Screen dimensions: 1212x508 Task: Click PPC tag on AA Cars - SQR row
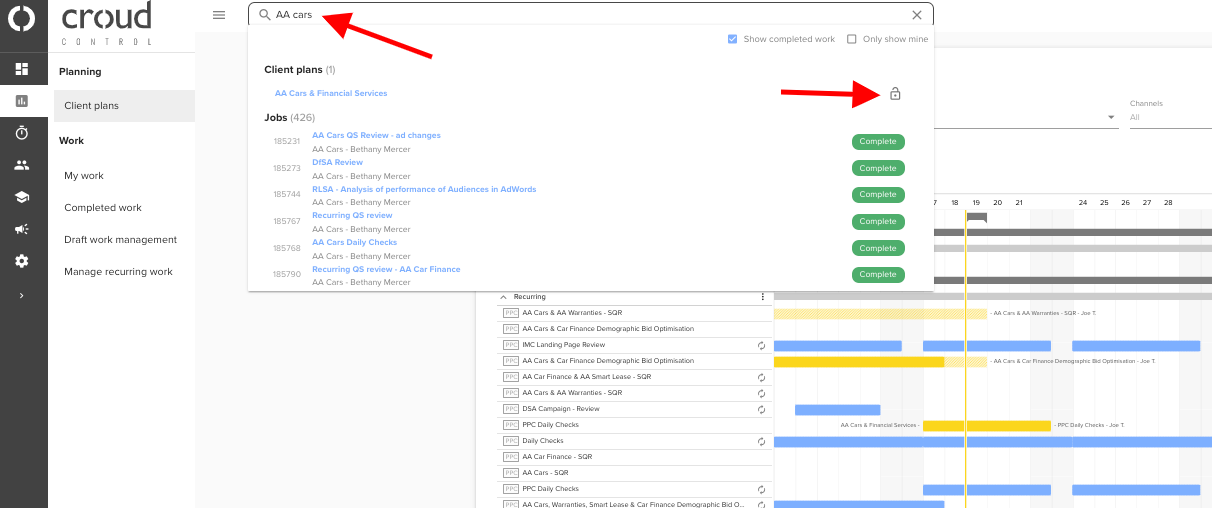pos(511,473)
